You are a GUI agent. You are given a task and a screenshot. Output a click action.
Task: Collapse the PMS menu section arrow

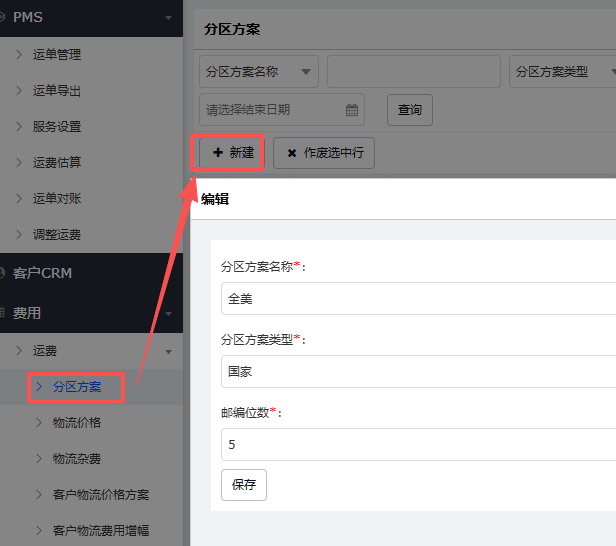[x=168, y=17]
